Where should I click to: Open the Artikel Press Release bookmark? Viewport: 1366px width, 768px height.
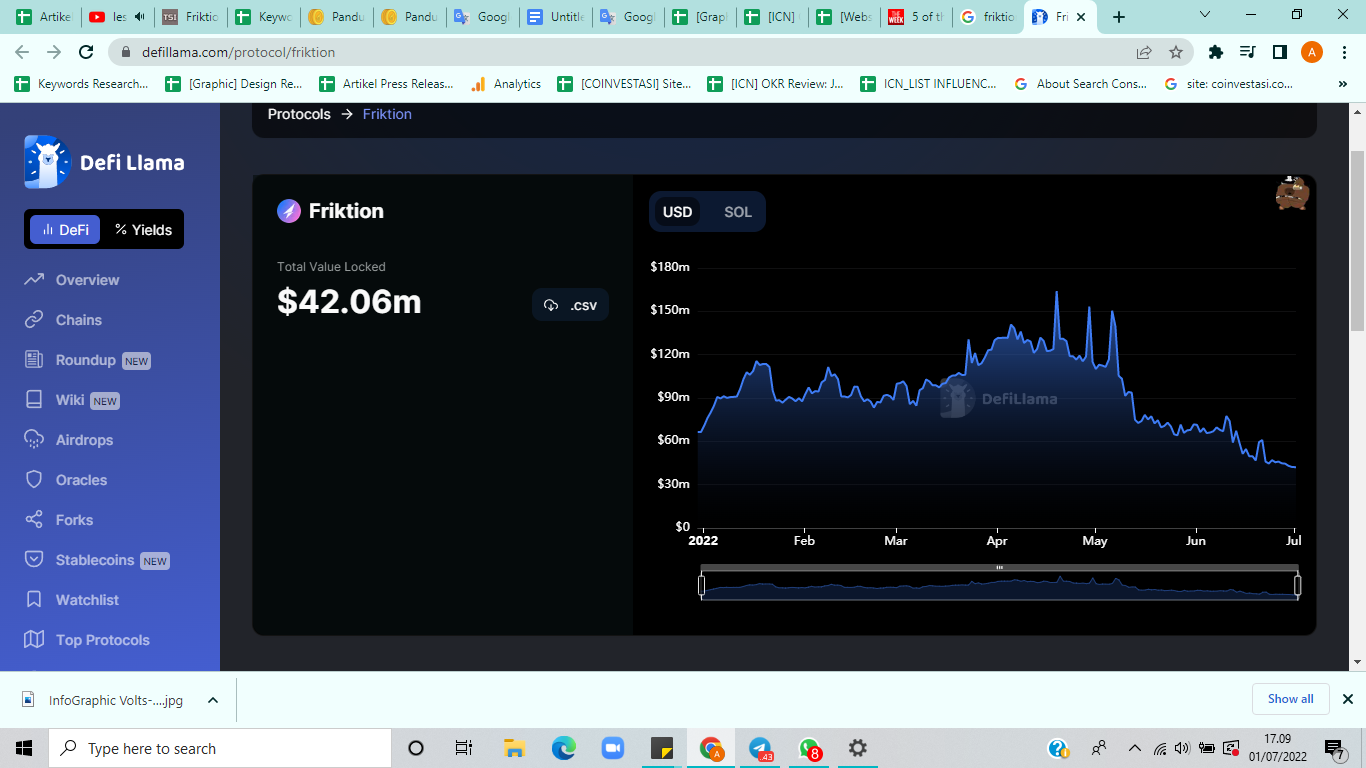click(x=386, y=84)
